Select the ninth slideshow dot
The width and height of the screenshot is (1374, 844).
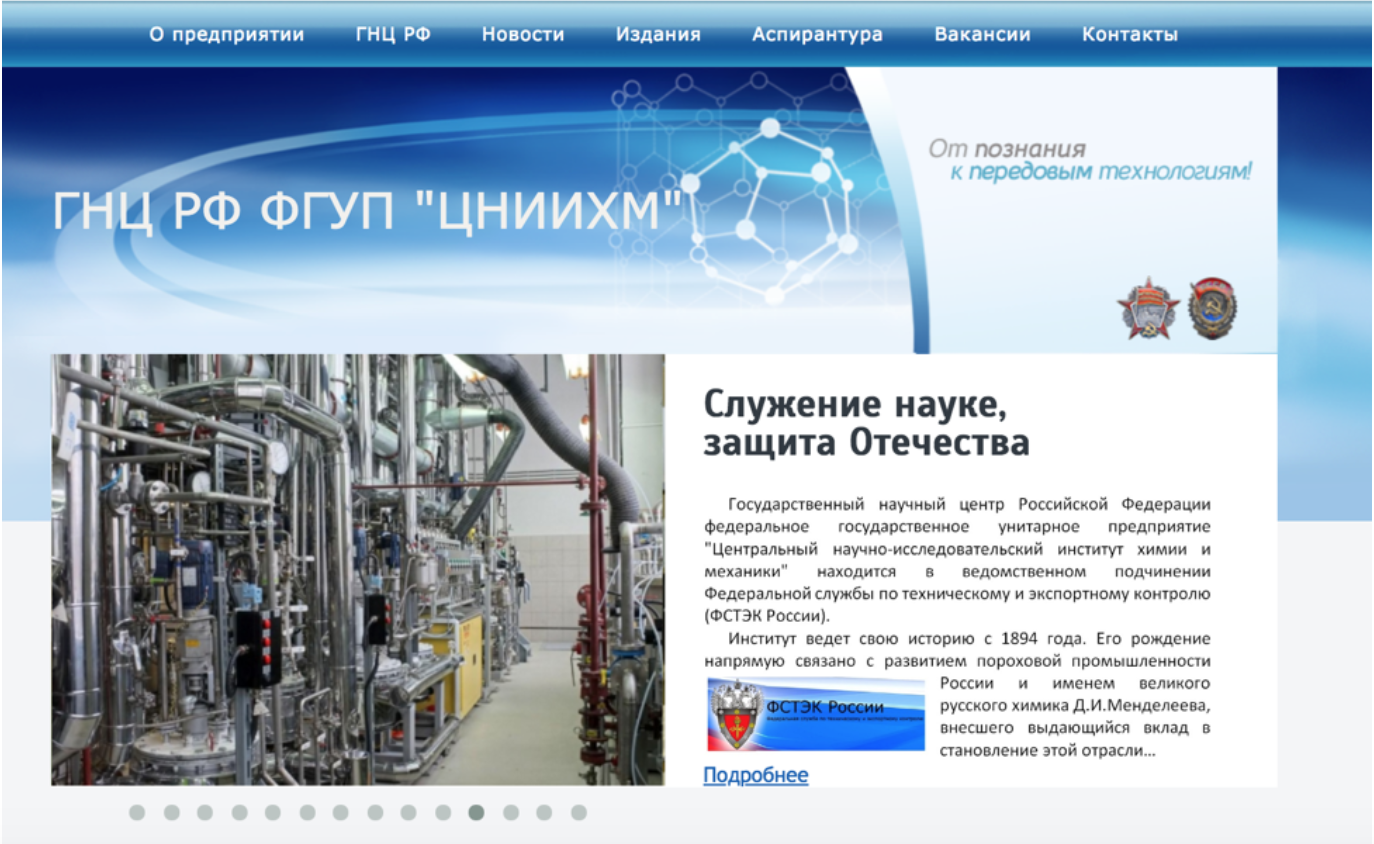pos(409,813)
